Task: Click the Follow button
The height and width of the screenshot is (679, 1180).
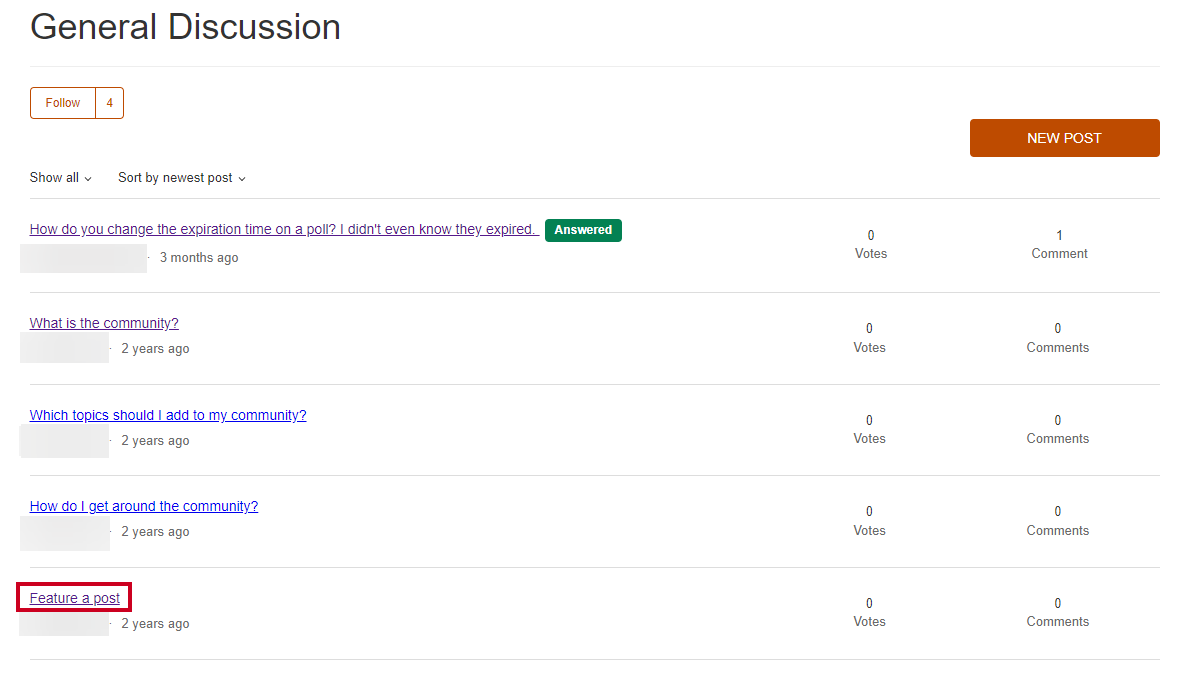Action: coord(62,103)
